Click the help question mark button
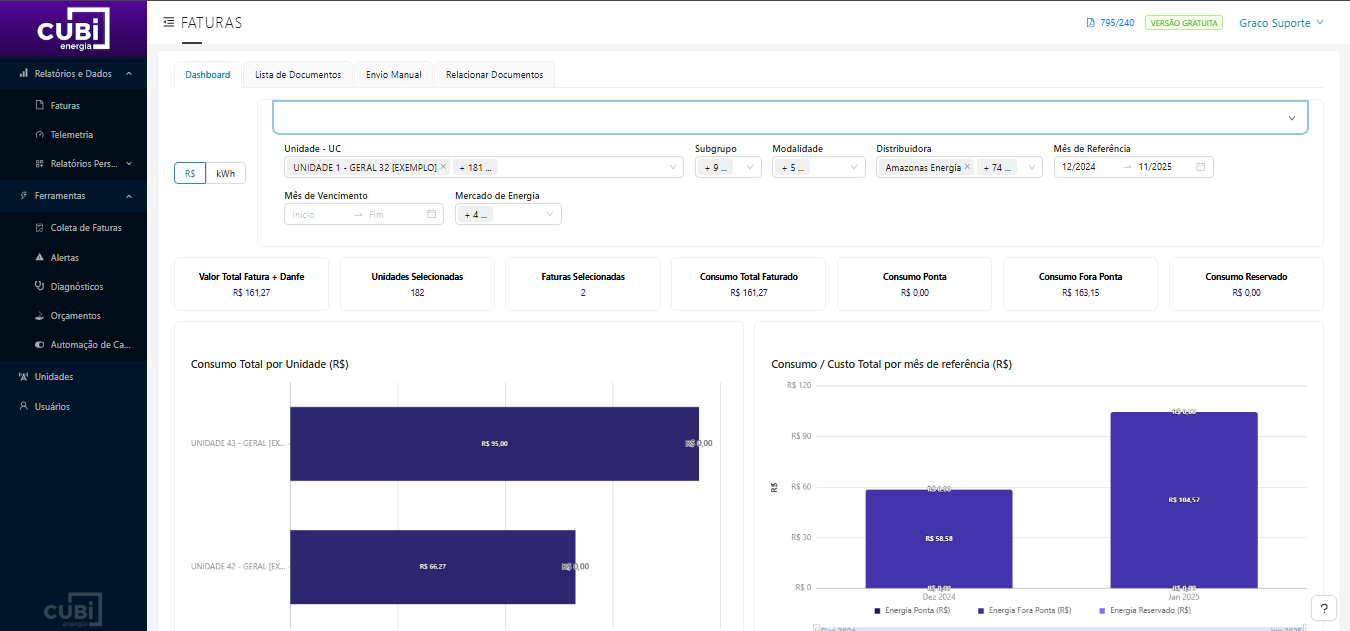The height and width of the screenshot is (631, 1350). 1323,608
